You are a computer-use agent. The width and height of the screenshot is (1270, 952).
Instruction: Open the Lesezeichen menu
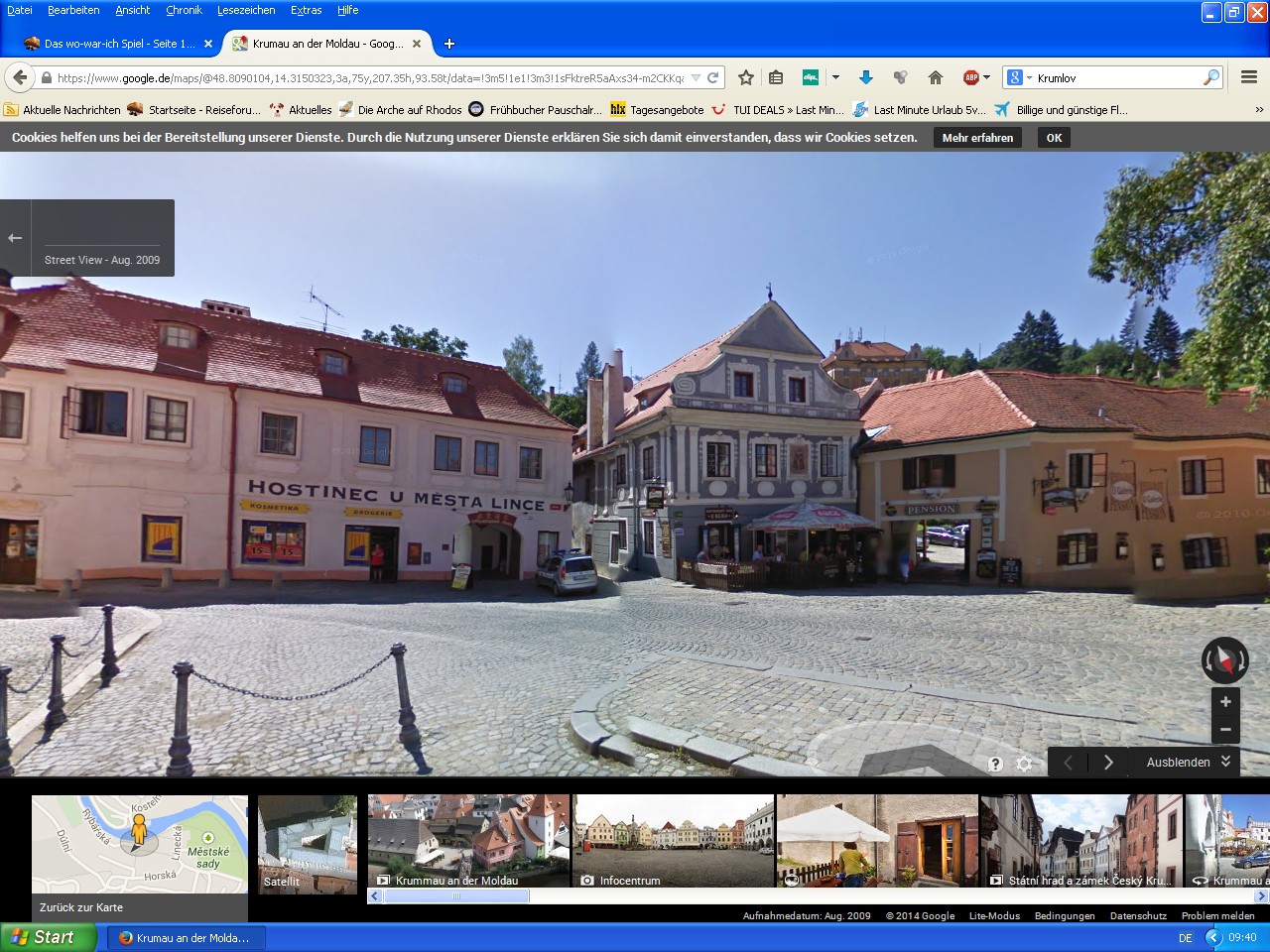[246, 10]
